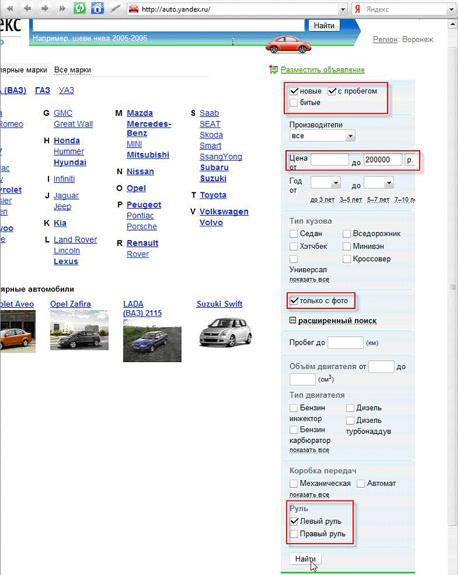The height and width of the screenshot is (575, 458).
Task: Open the Регион link
Action: tap(385, 40)
